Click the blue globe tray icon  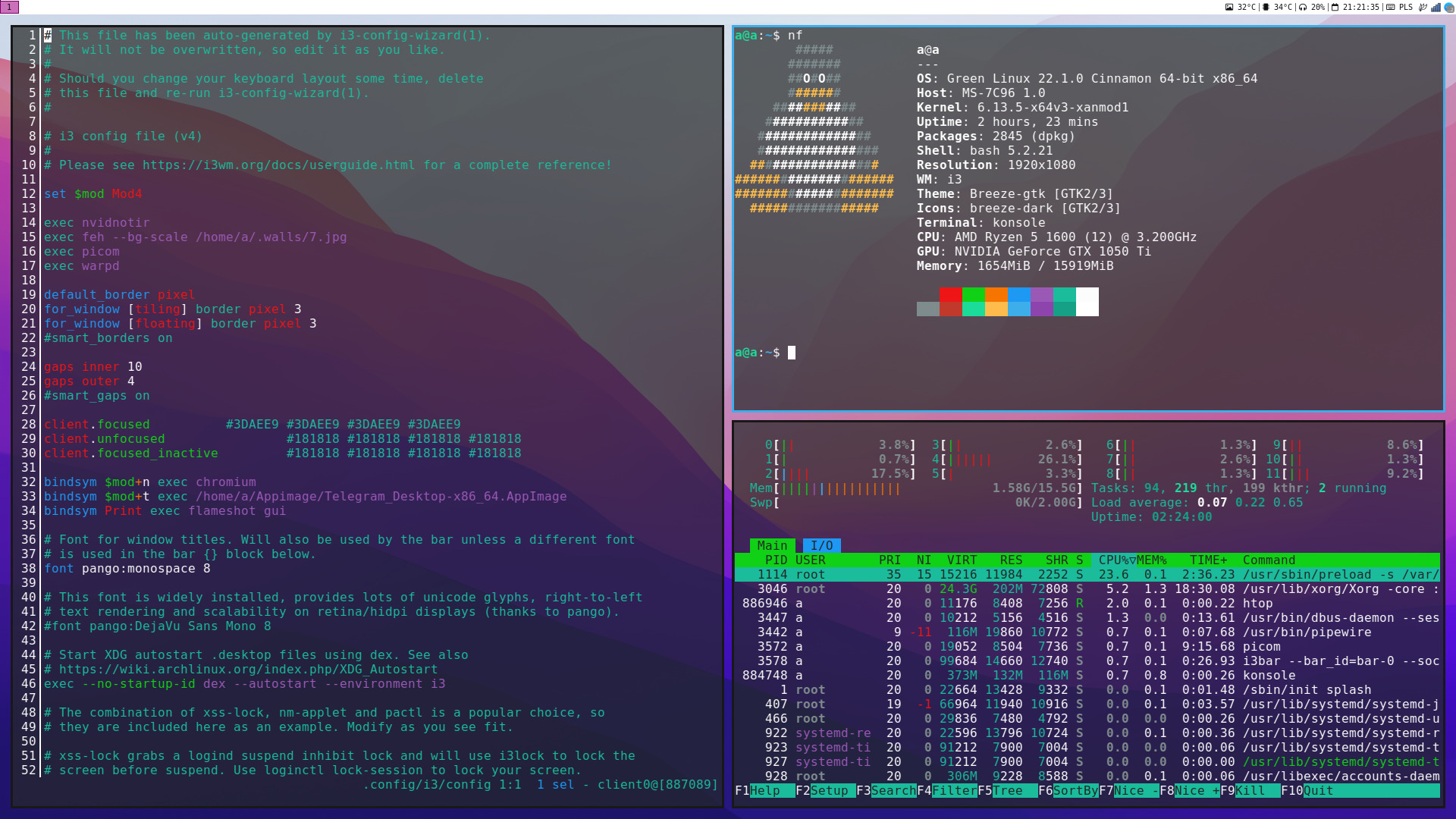(x=1448, y=7)
